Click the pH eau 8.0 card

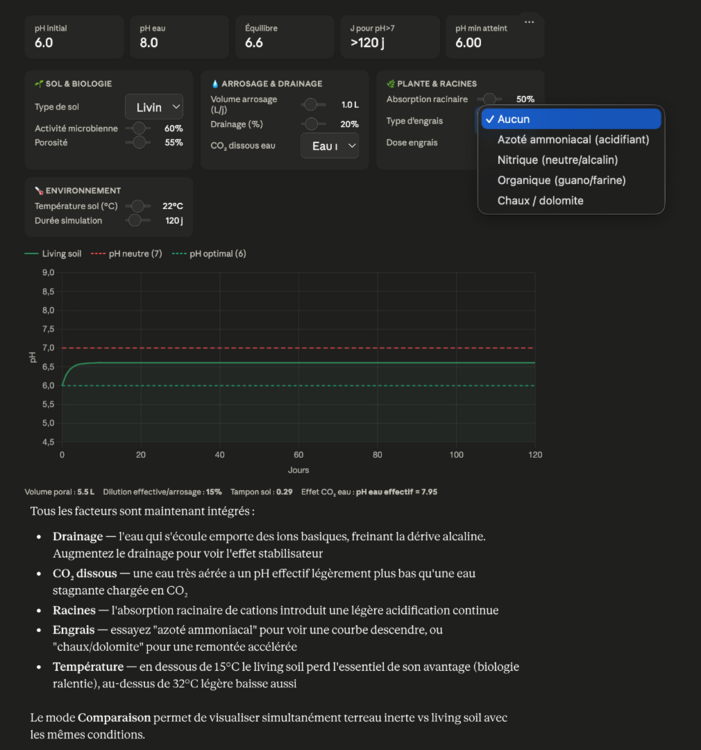tap(179, 37)
